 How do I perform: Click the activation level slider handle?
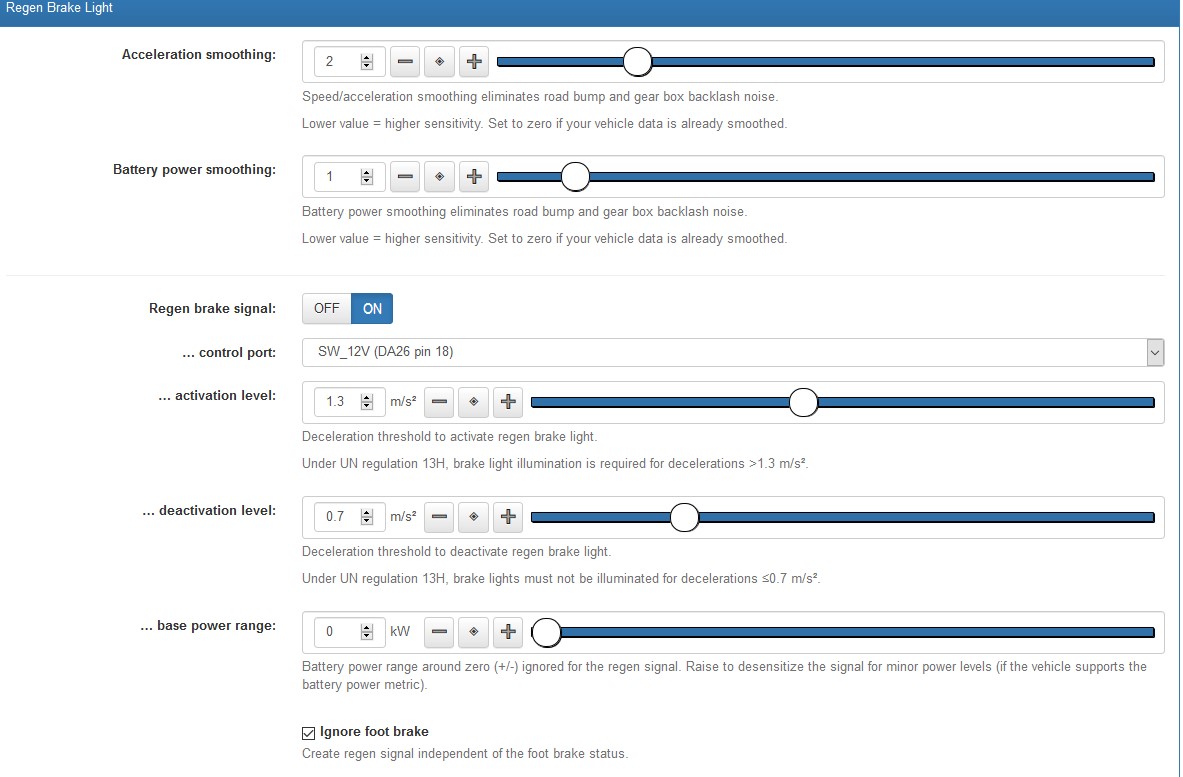803,402
